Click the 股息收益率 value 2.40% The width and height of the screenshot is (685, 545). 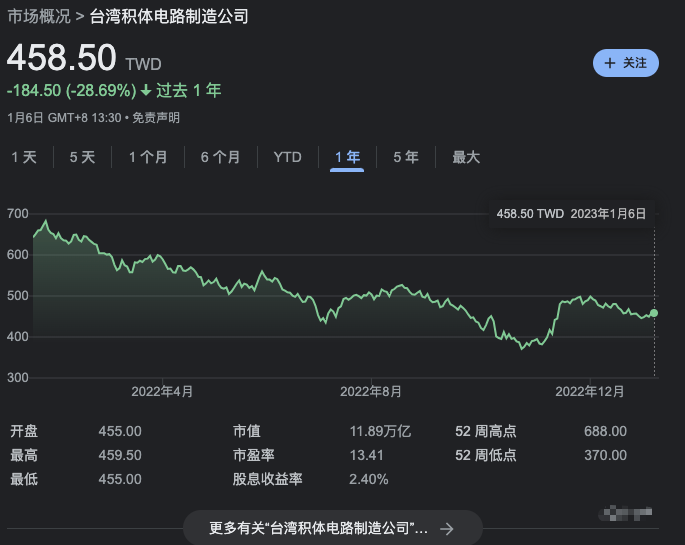point(369,479)
